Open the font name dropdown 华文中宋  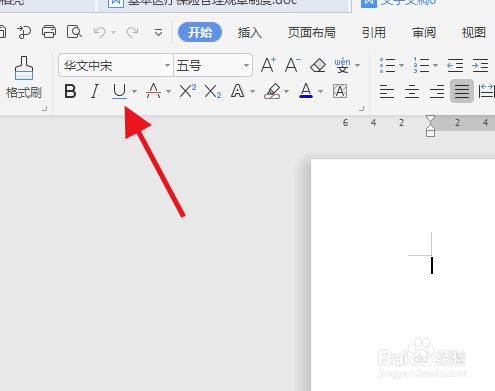(167, 65)
